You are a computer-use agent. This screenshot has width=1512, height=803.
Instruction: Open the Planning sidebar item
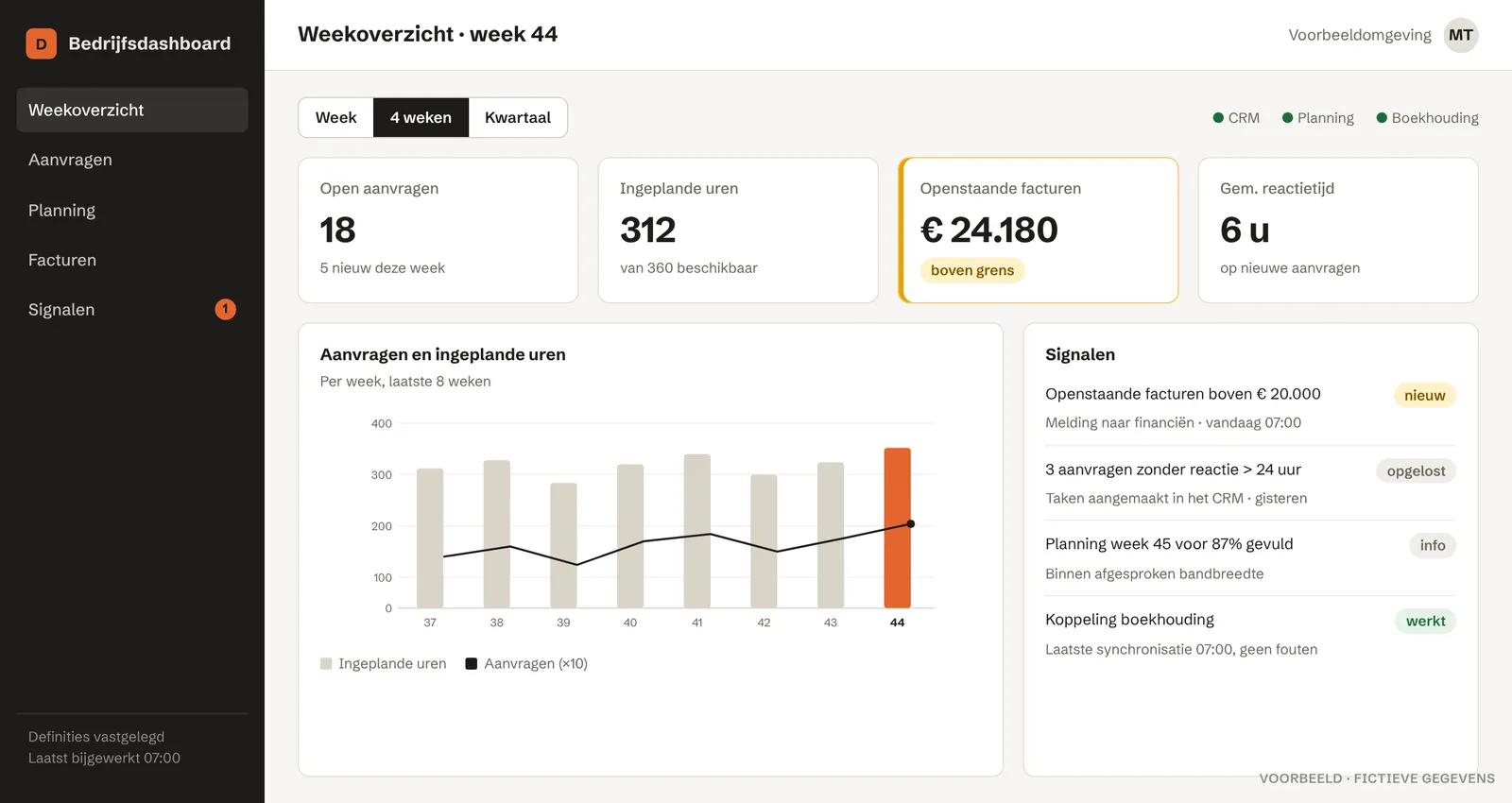132,210
